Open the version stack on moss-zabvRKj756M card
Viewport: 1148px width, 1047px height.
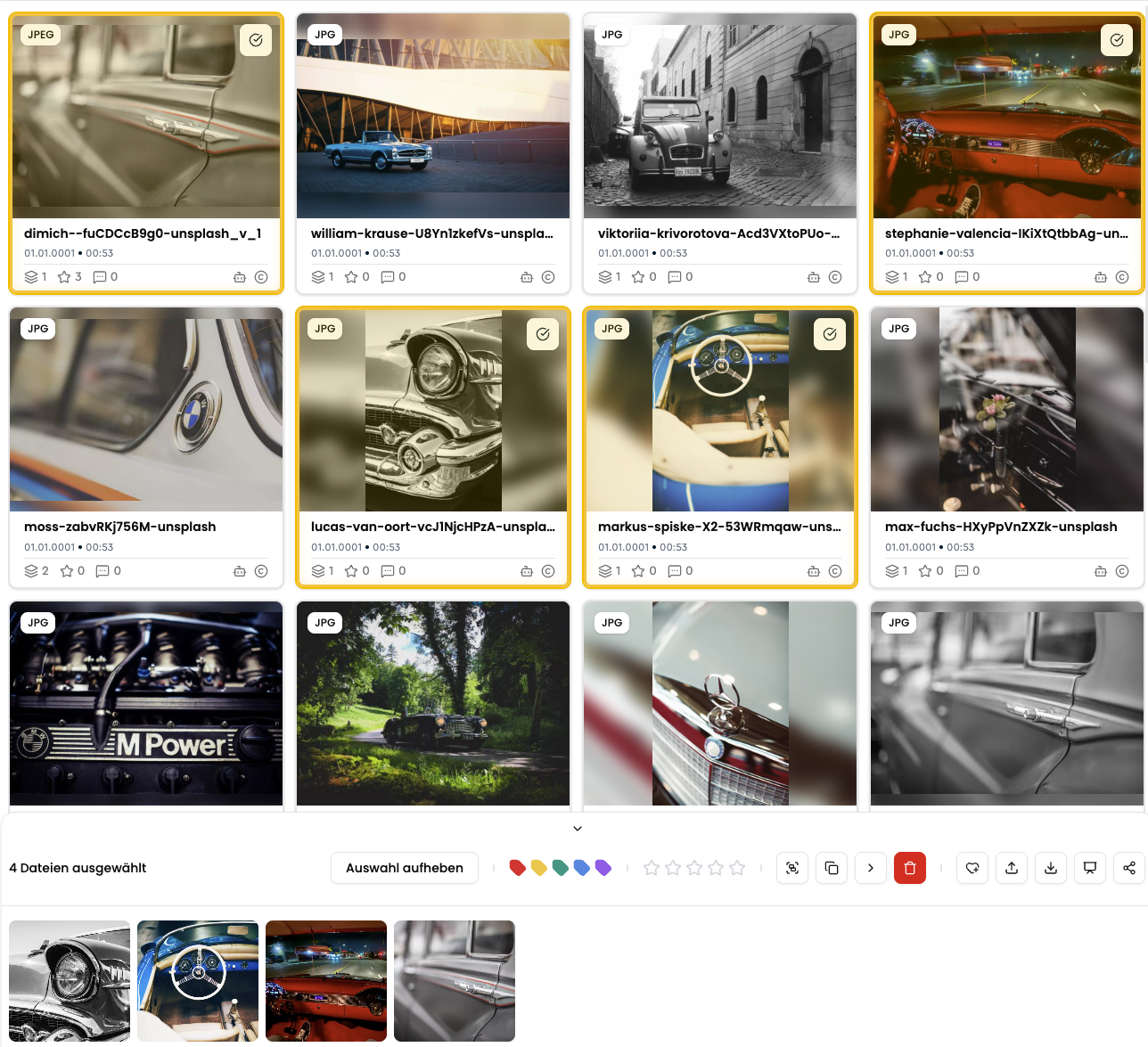coord(32,571)
